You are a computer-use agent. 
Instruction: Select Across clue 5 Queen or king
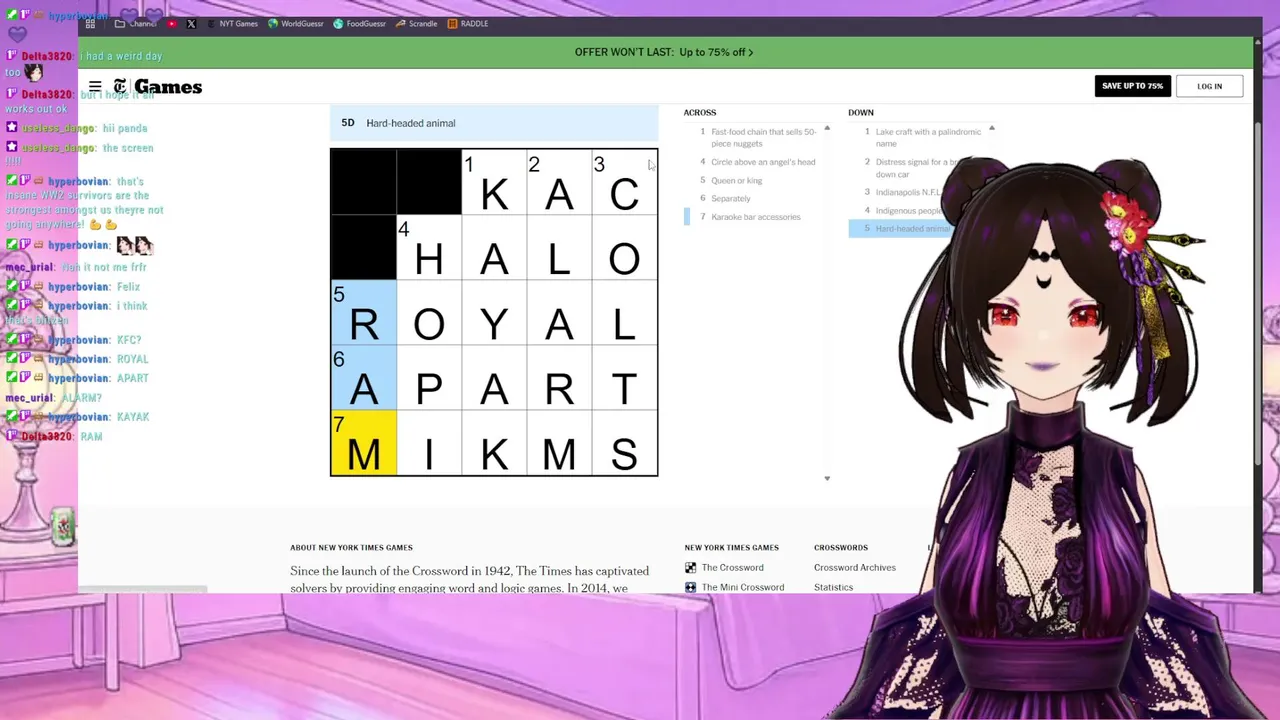[756, 181]
